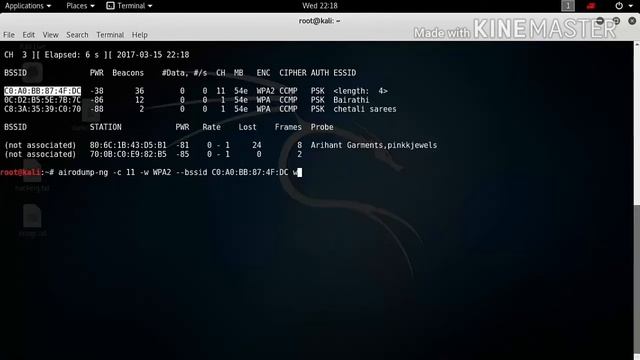Open the Help menu
This screenshot has width=640, height=360.
139,35
